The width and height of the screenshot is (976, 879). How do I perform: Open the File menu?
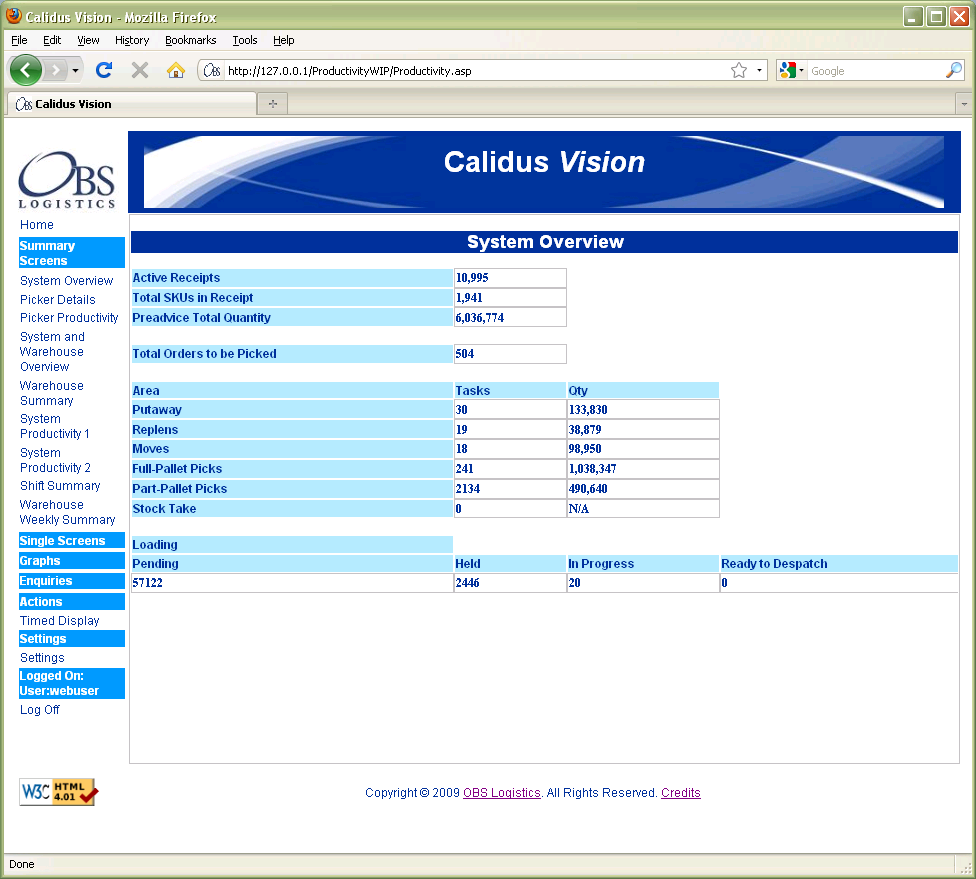(x=19, y=40)
